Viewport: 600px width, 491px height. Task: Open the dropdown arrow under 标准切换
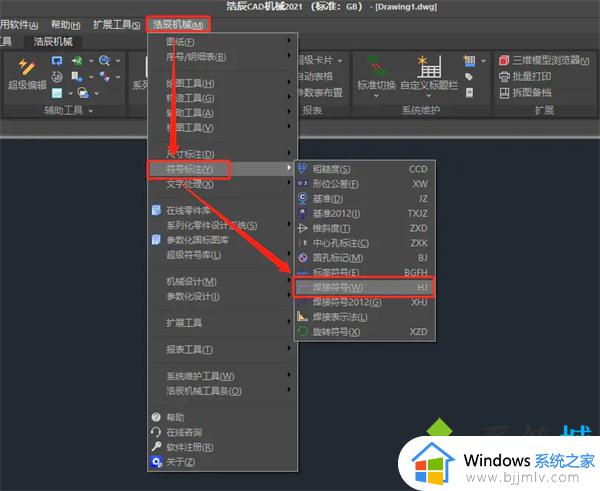pyautogui.click(x=376, y=96)
